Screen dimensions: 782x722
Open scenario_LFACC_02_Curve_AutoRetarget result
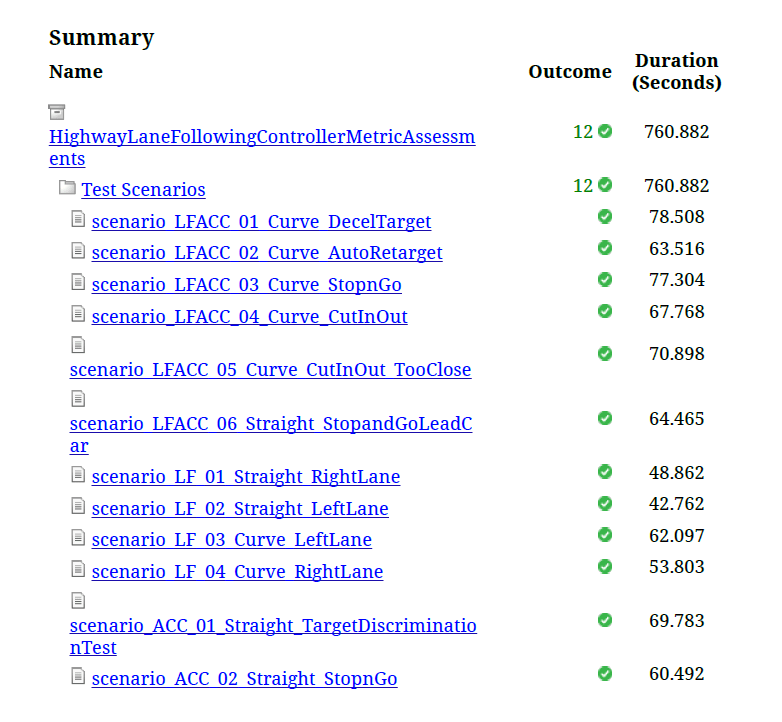click(267, 253)
